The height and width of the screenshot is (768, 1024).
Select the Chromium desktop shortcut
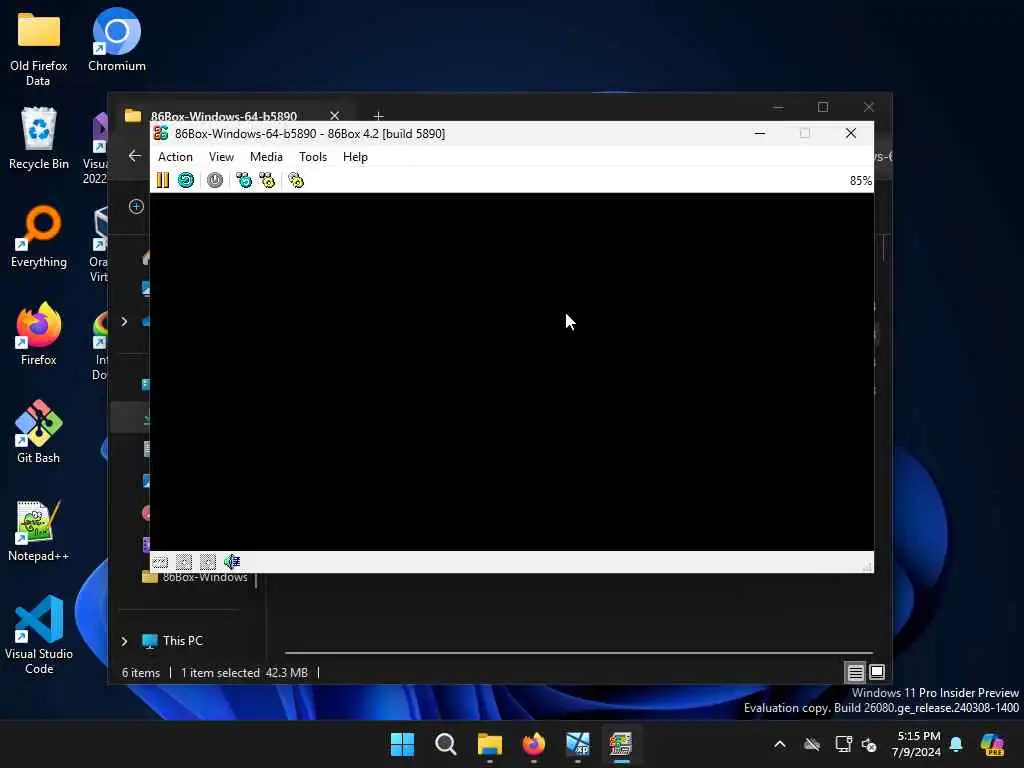(117, 40)
